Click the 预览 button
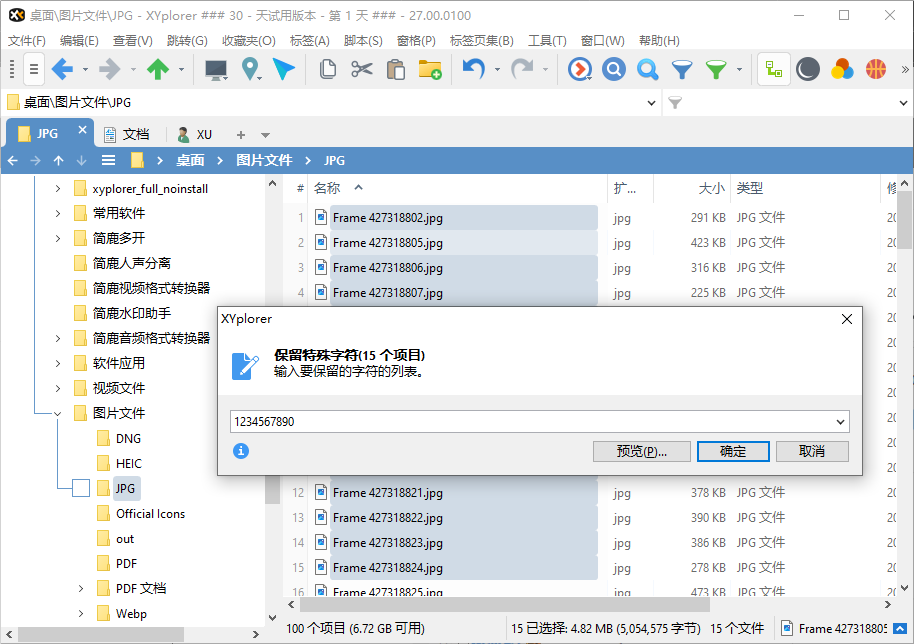Image resolution: width=914 pixels, height=644 pixels. pyautogui.click(x=641, y=451)
